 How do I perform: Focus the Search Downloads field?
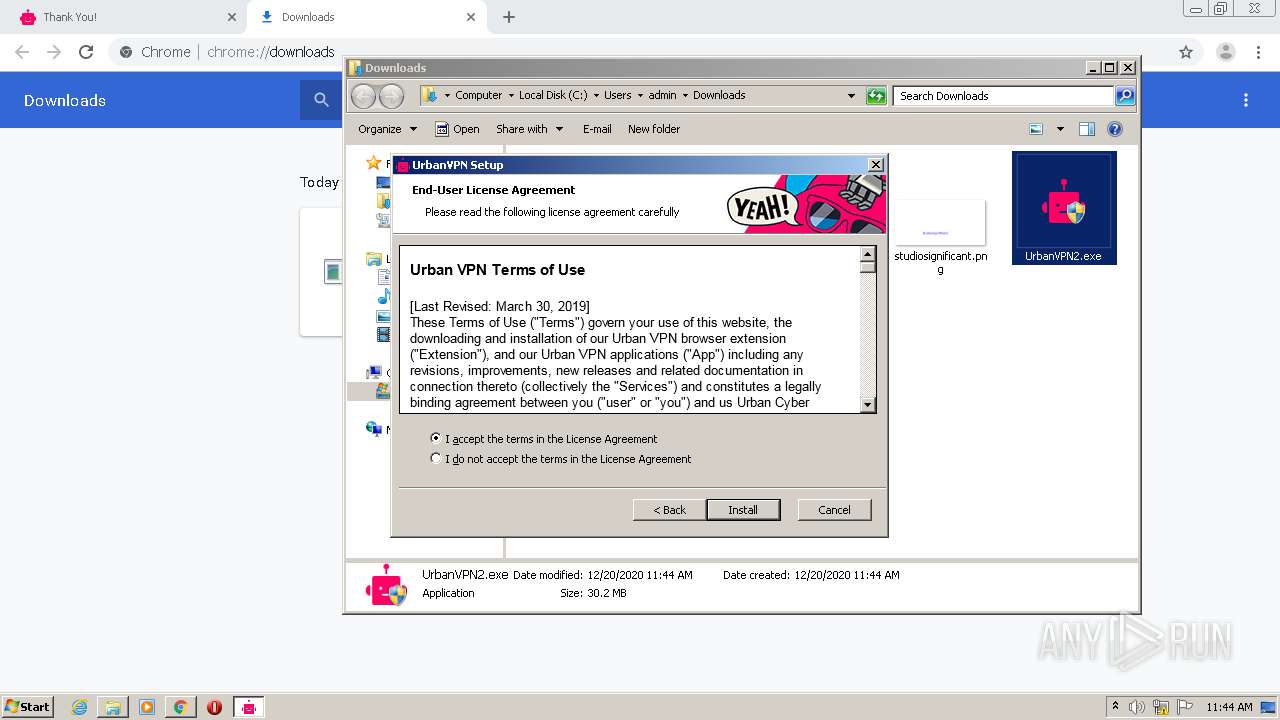[x=1003, y=96]
